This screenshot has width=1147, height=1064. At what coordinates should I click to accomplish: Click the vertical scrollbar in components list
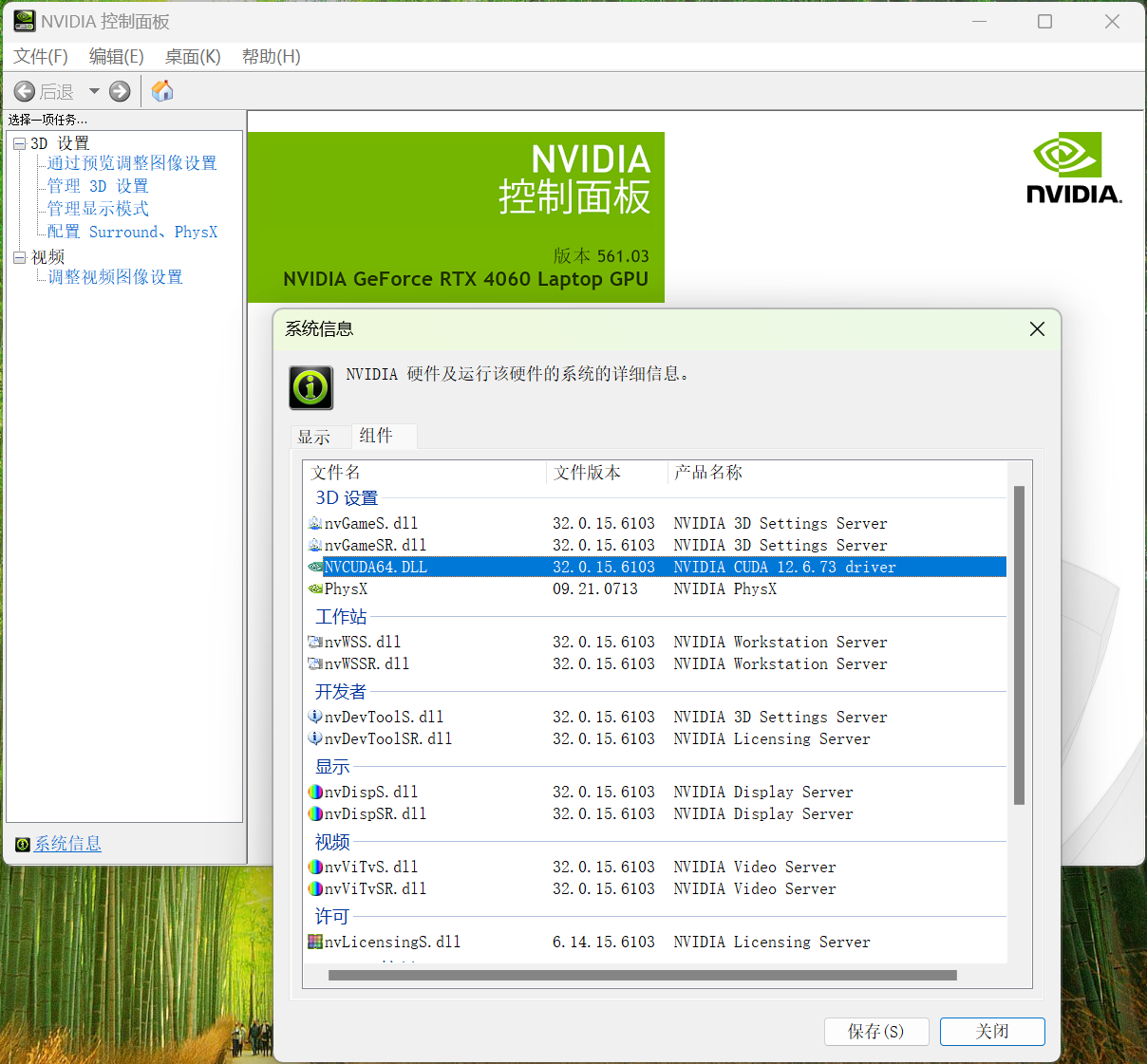[1019, 645]
